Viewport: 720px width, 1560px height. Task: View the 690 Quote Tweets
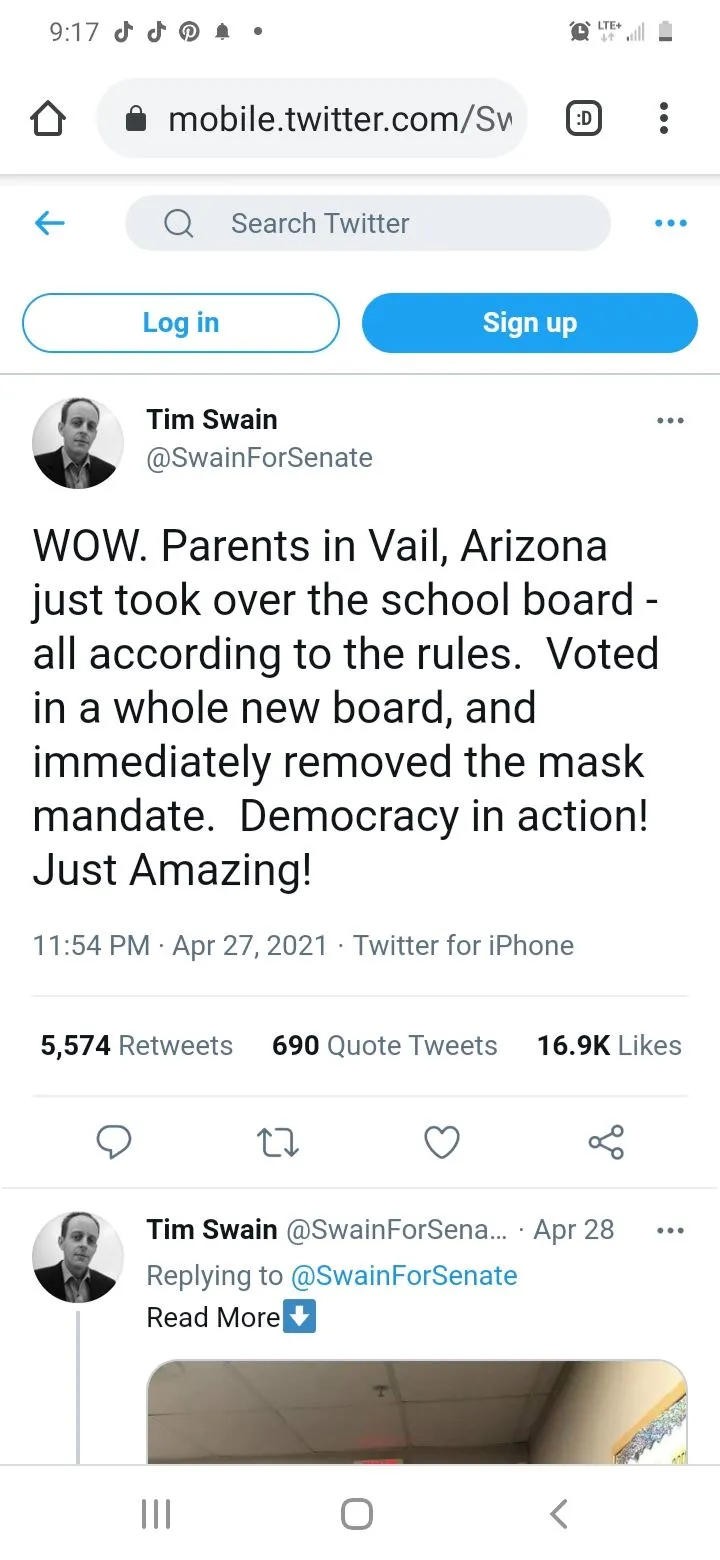[384, 1045]
